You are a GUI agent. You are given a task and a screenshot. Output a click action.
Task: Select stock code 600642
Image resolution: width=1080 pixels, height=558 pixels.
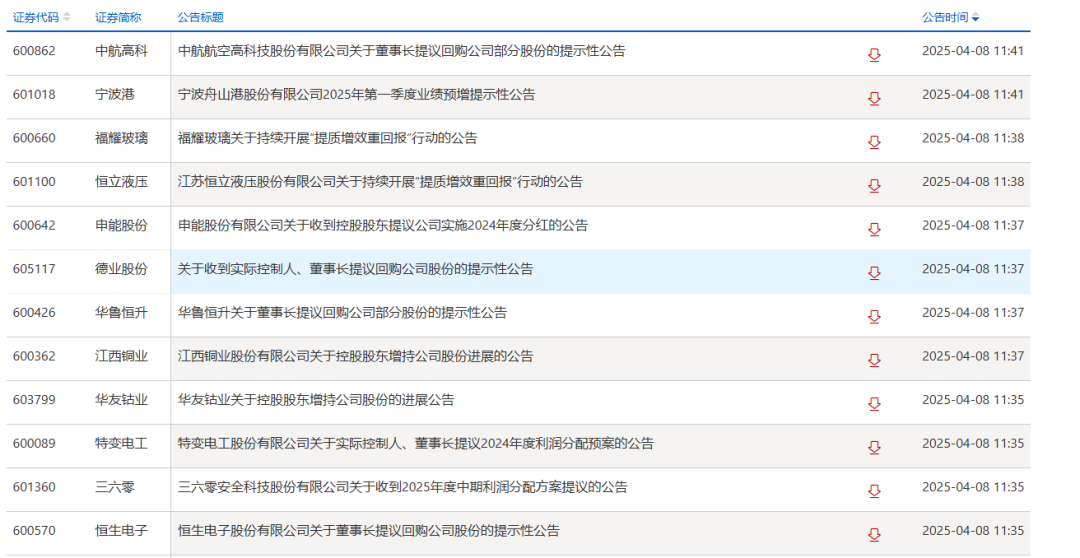point(34,225)
